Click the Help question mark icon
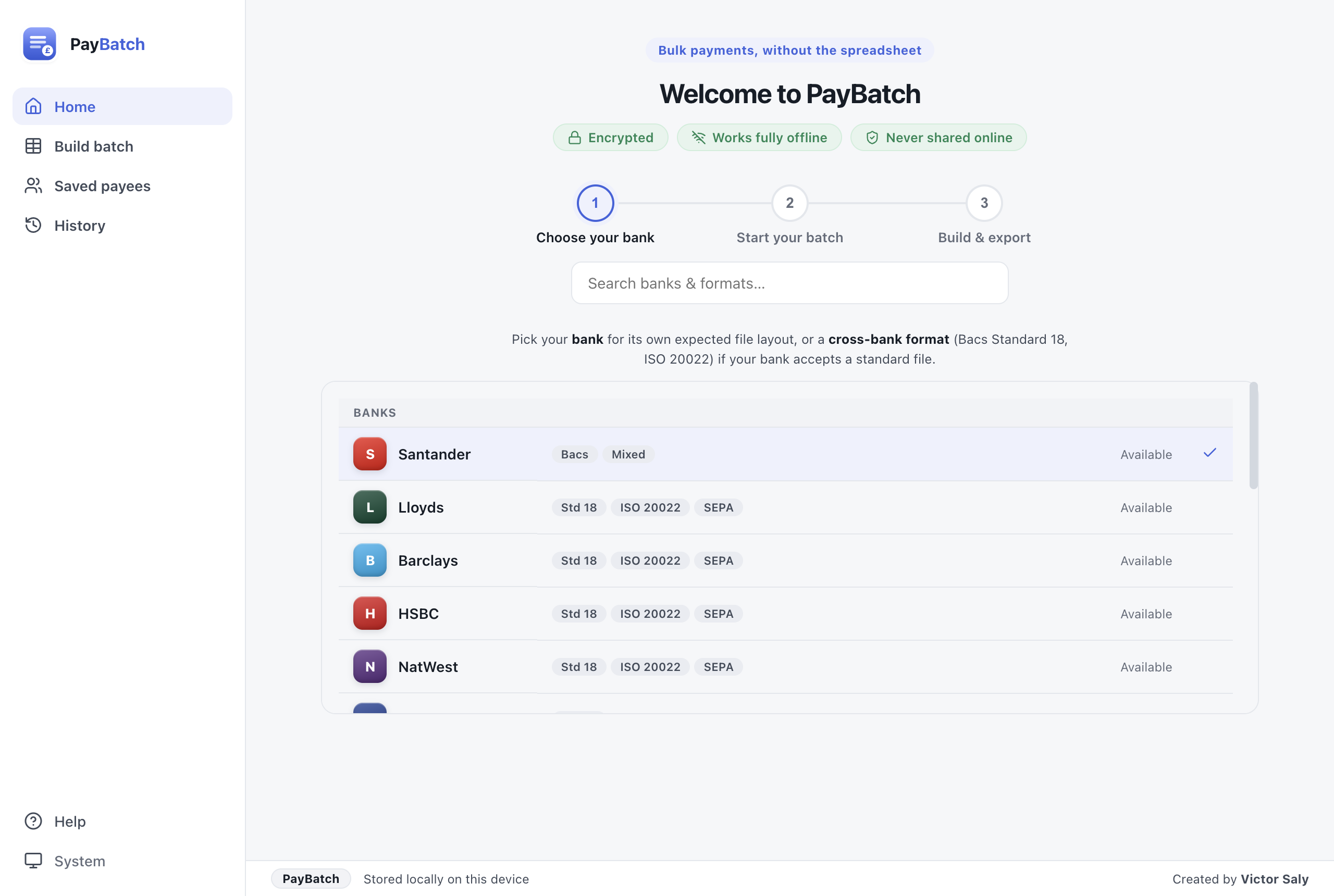Screen dimensions: 1334x896 33,821
